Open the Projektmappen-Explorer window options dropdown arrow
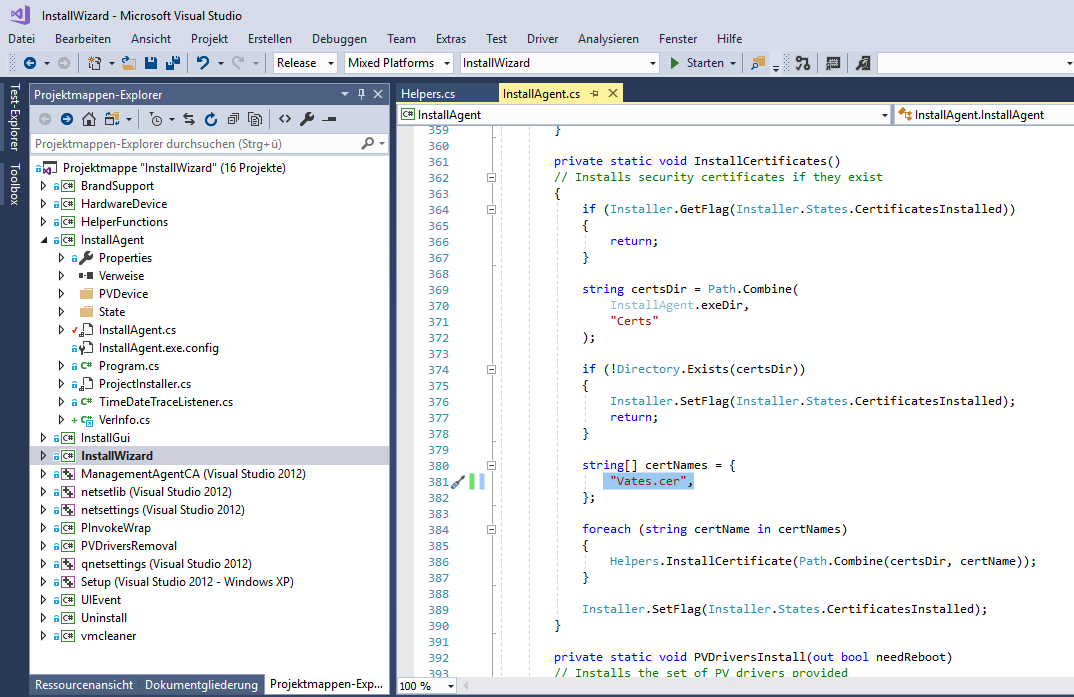Viewport: 1074px width, 697px height. point(345,94)
